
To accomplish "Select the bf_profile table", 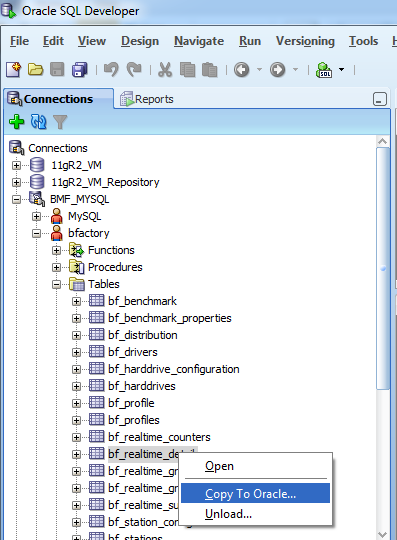I will coord(131,403).
